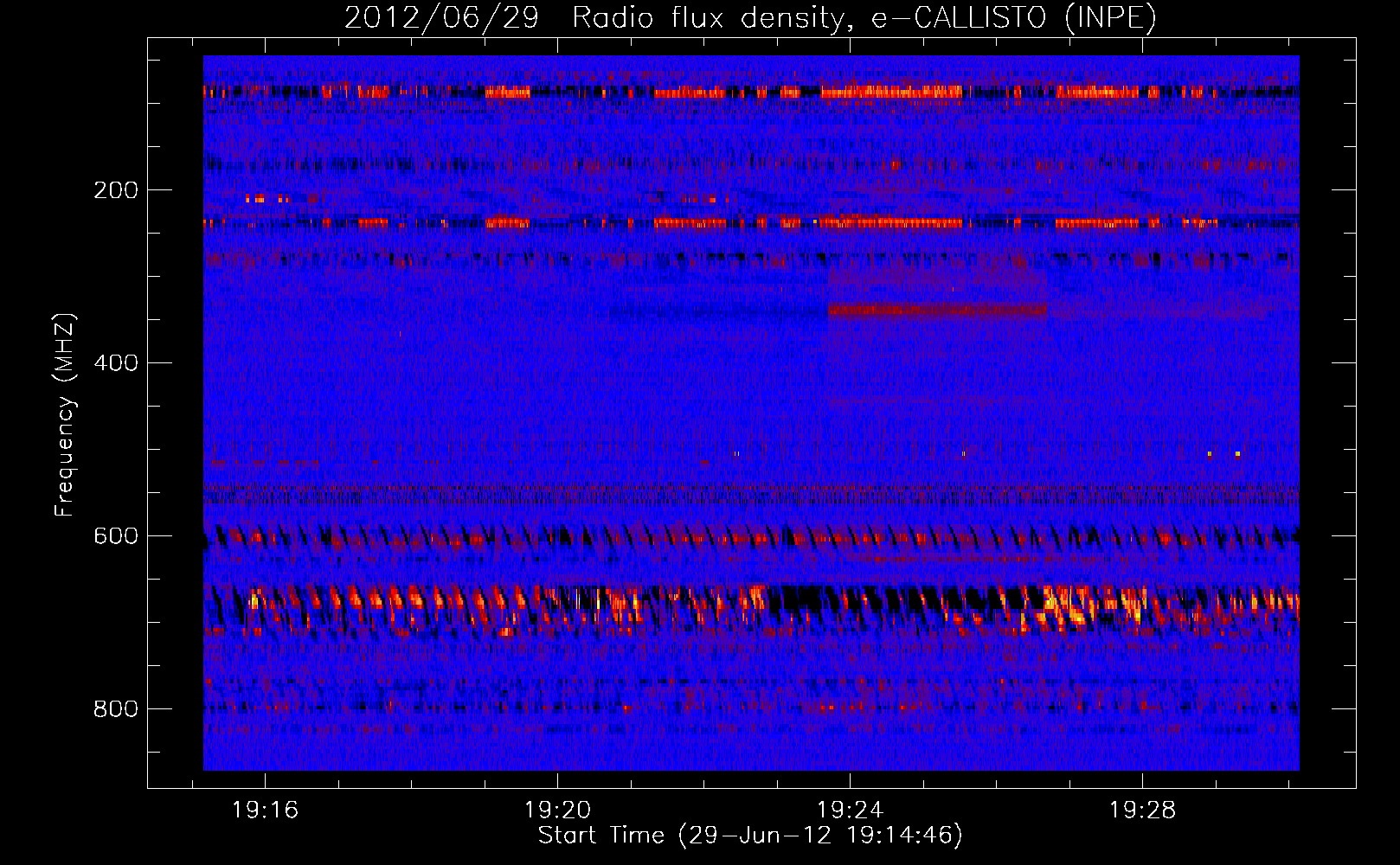This screenshot has height=865, width=1400.
Task: Click the '19:24' time tick label
Action: (x=851, y=811)
